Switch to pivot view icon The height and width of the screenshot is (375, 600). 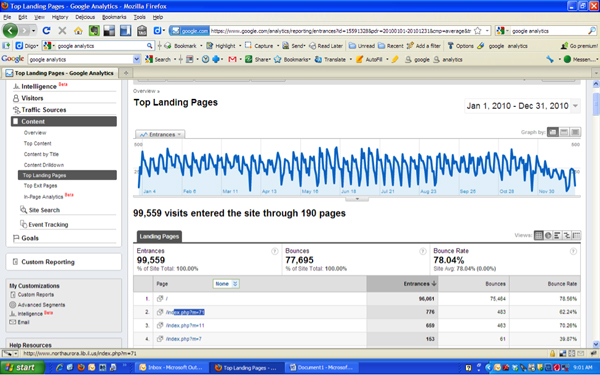coord(576,235)
